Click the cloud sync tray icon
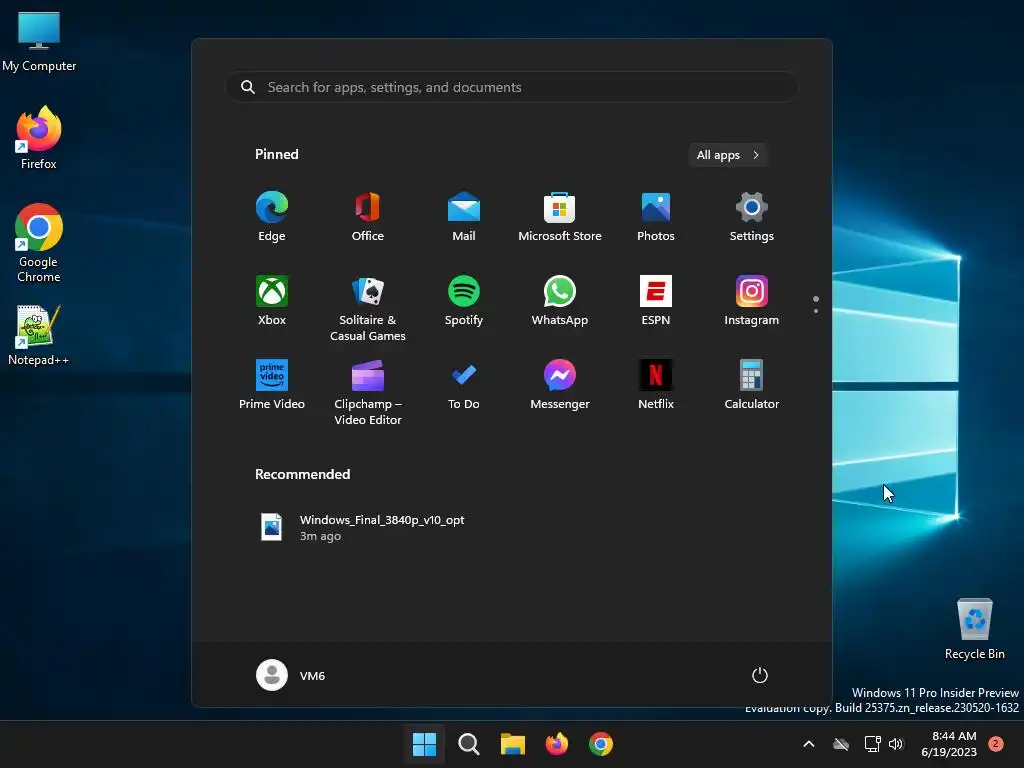 coord(841,744)
